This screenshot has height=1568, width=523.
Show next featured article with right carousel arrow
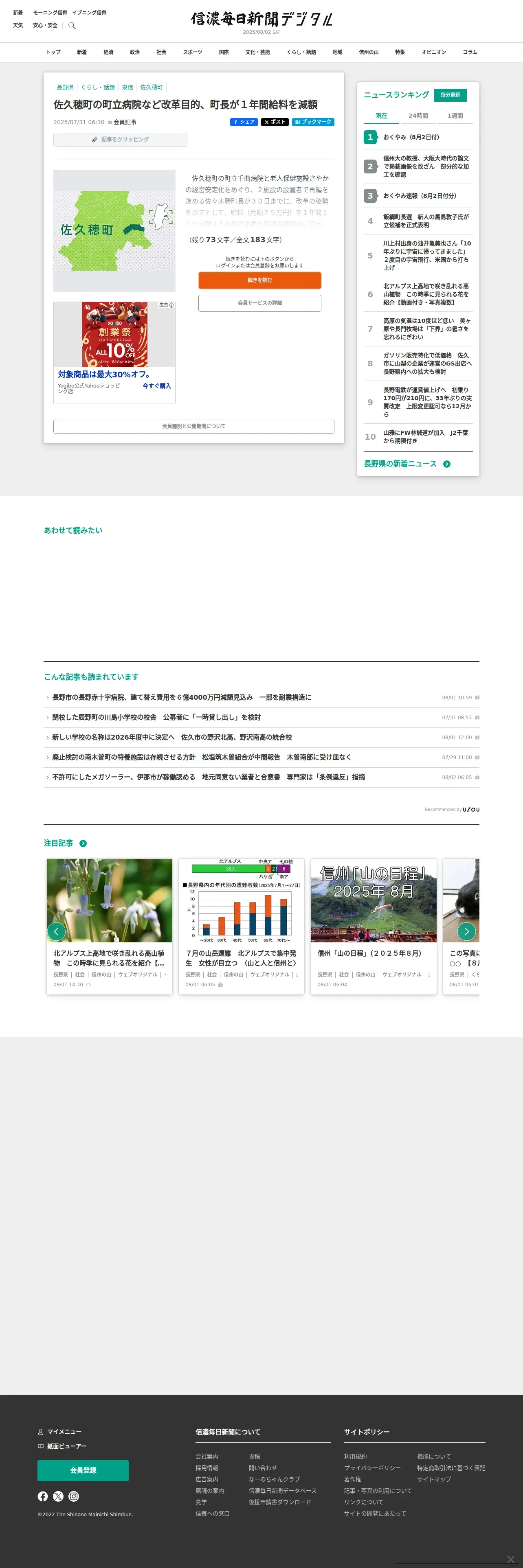coord(466,931)
